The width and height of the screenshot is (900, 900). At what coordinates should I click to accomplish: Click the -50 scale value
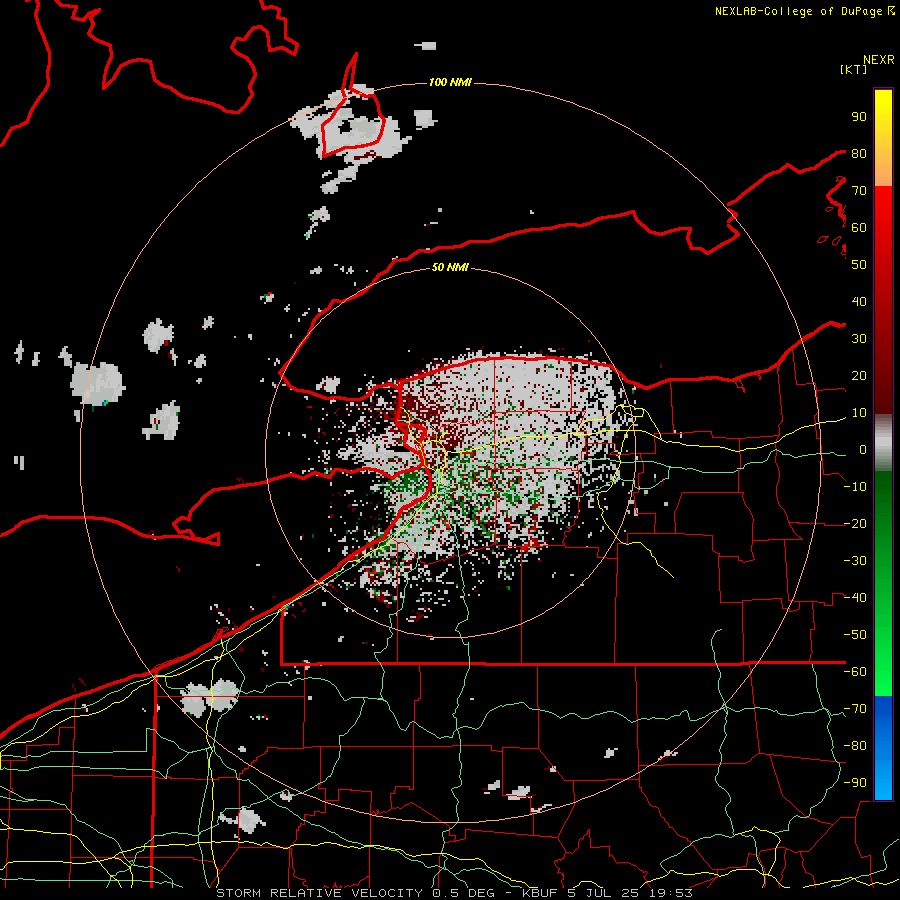[x=855, y=634]
